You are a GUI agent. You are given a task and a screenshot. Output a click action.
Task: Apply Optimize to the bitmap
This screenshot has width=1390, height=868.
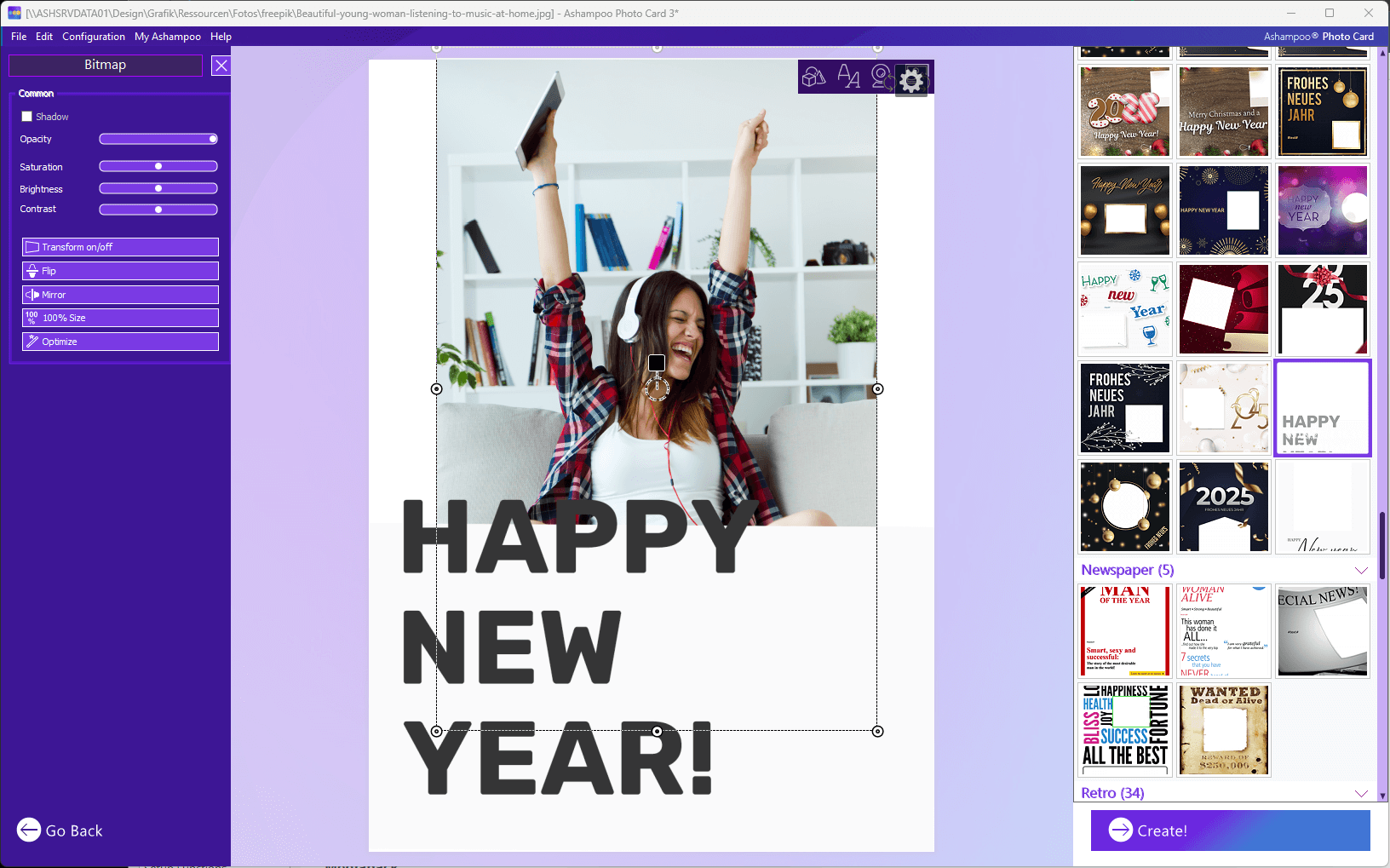tap(120, 342)
